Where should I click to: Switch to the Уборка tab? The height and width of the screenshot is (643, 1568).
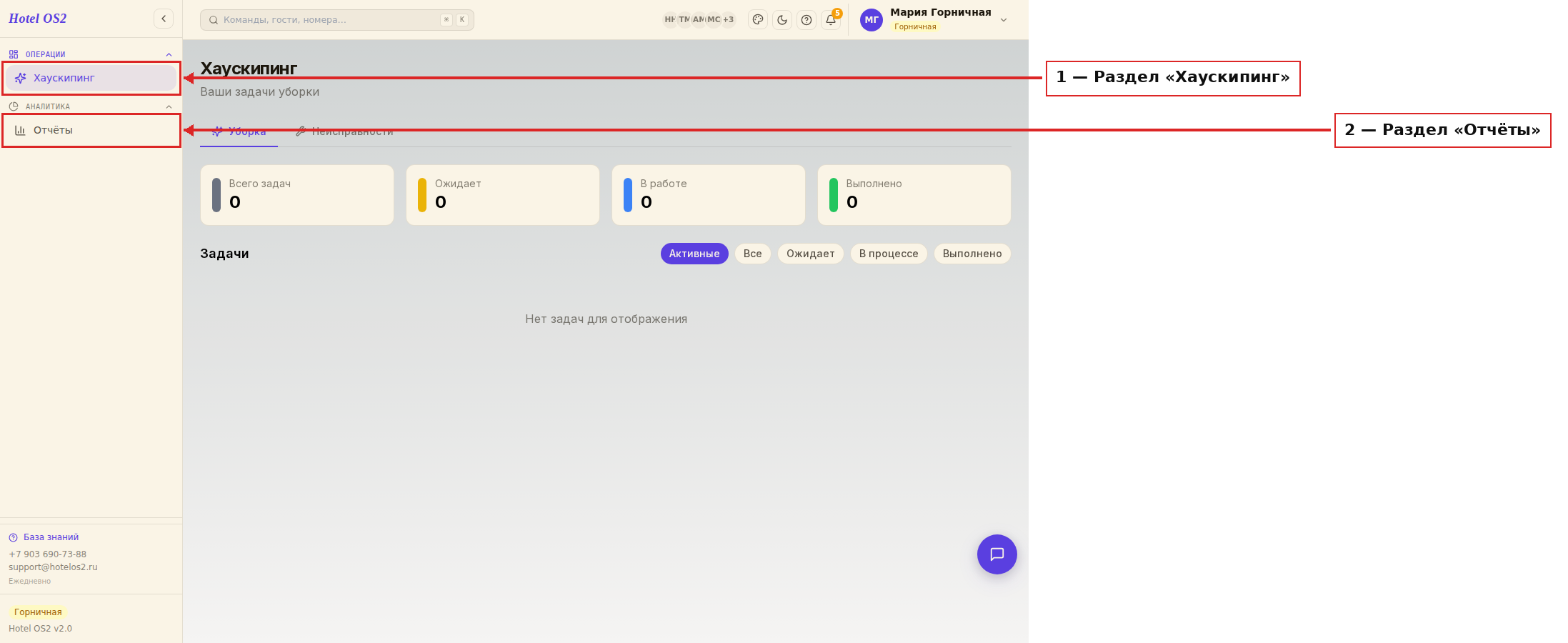coord(239,131)
